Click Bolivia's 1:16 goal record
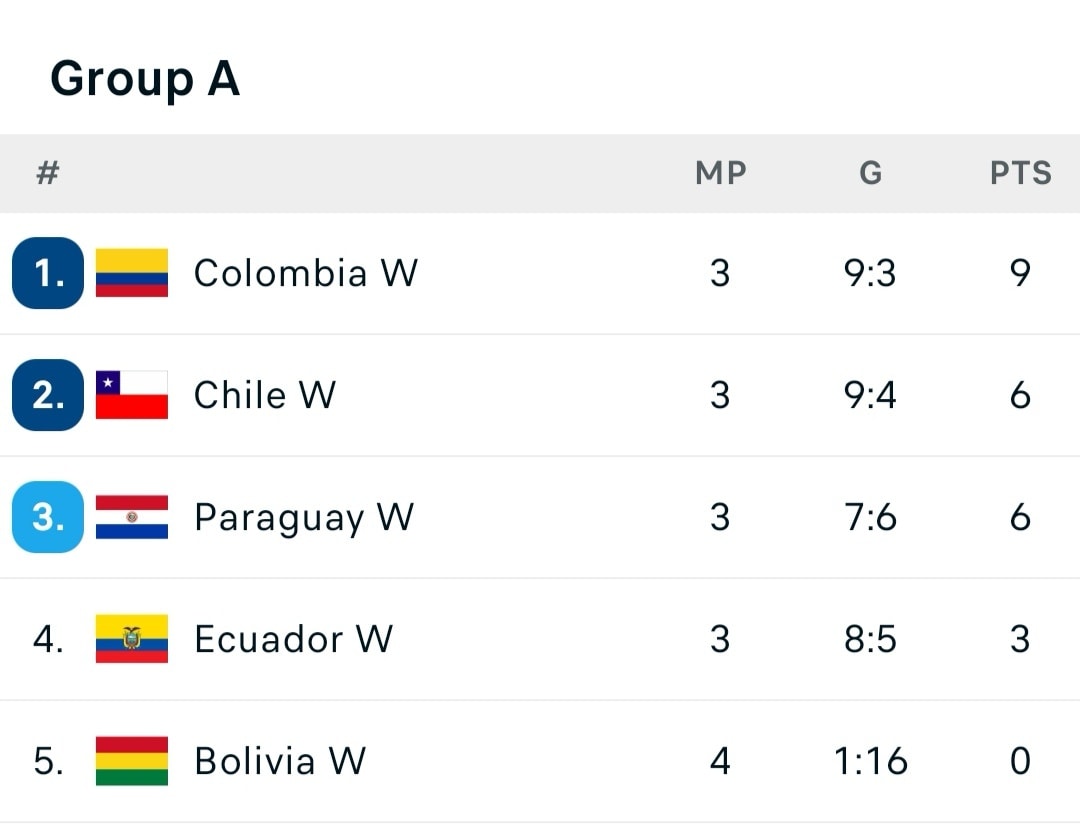 (x=870, y=761)
